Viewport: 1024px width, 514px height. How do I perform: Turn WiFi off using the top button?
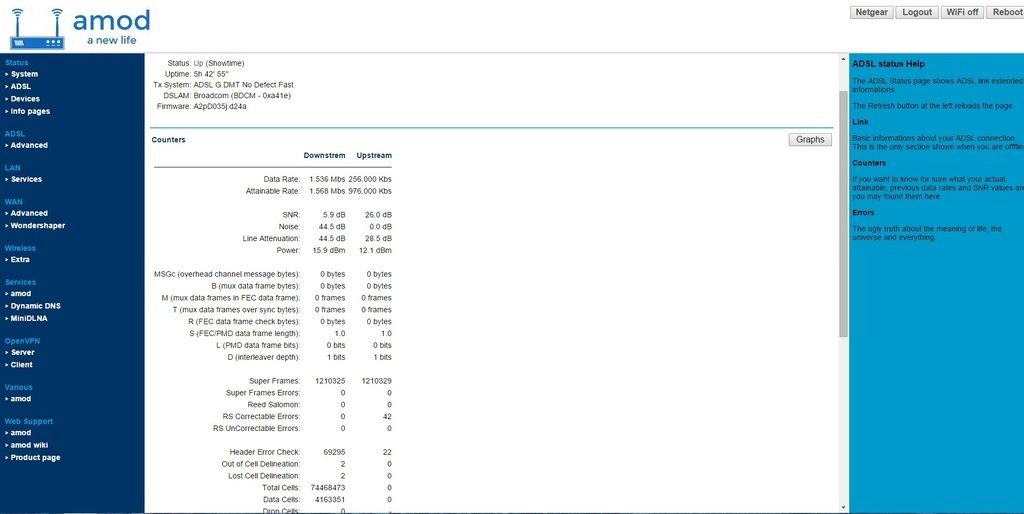click(x=961, y=12)
